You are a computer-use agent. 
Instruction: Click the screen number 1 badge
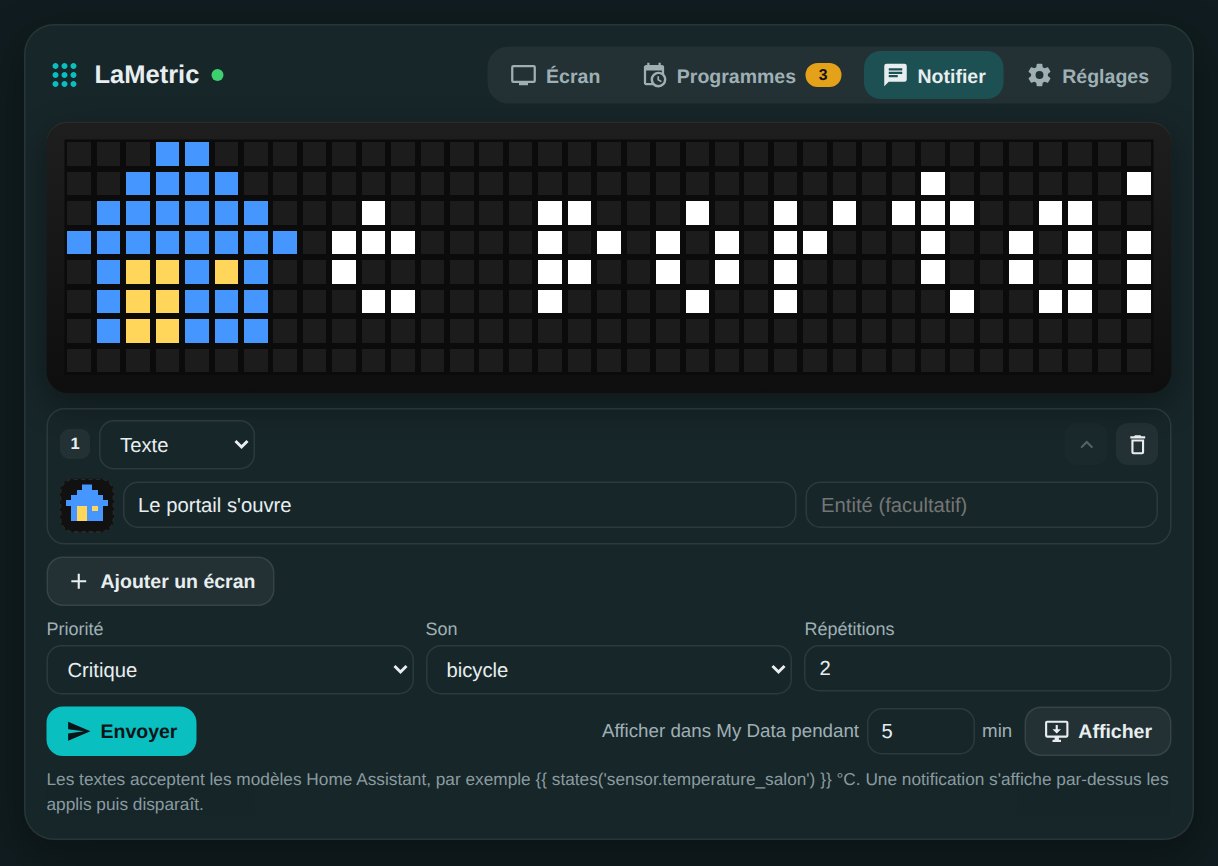[x=74, y=444]
